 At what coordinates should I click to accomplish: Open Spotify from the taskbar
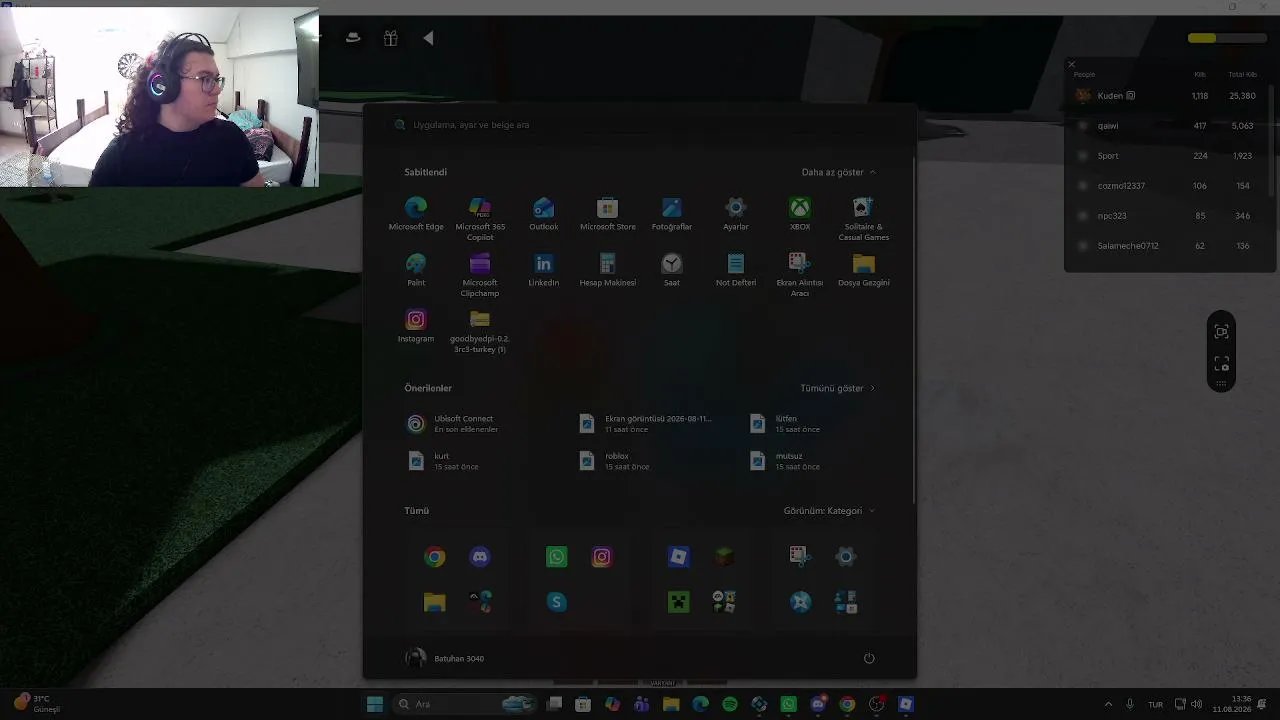tap(730, 704)
